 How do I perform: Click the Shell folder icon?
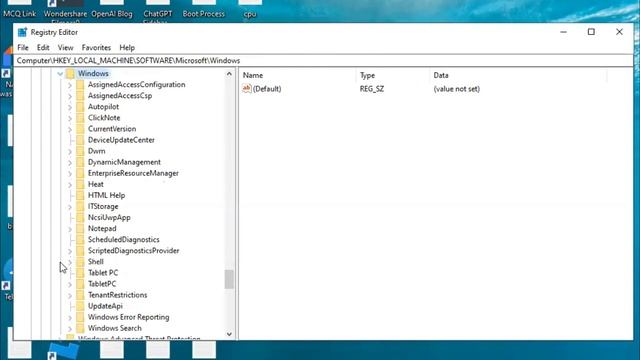click(x=80, y=262)
